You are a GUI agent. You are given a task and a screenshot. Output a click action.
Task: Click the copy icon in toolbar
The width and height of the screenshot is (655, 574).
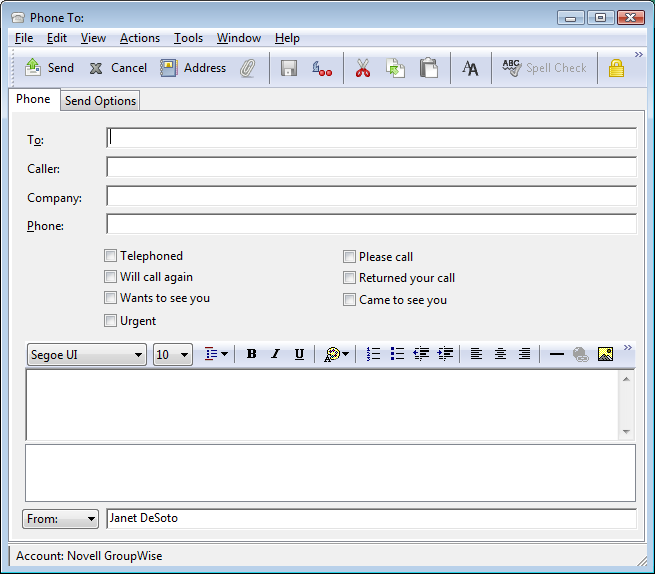(395, 68)
